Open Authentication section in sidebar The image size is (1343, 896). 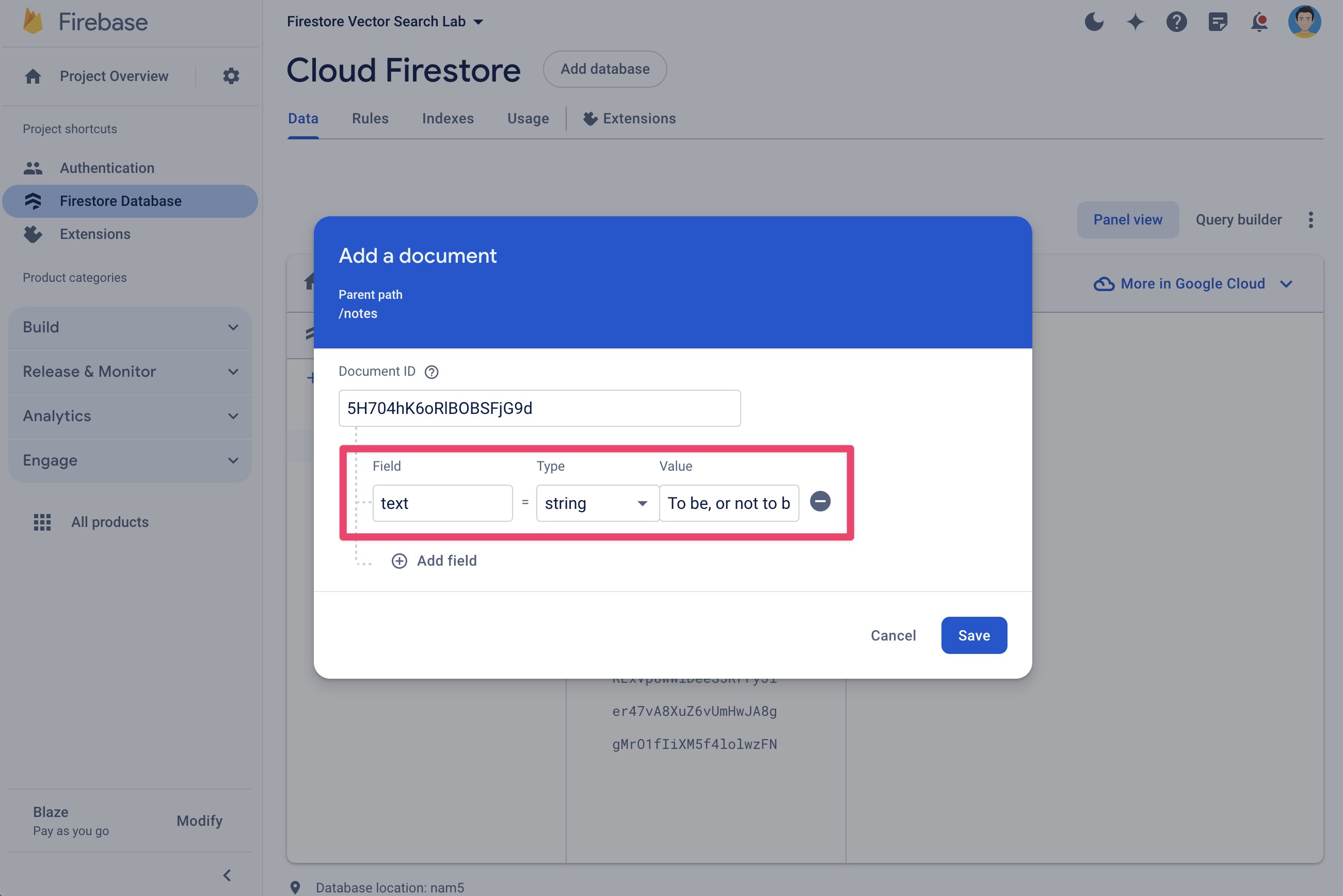(107, 168)
